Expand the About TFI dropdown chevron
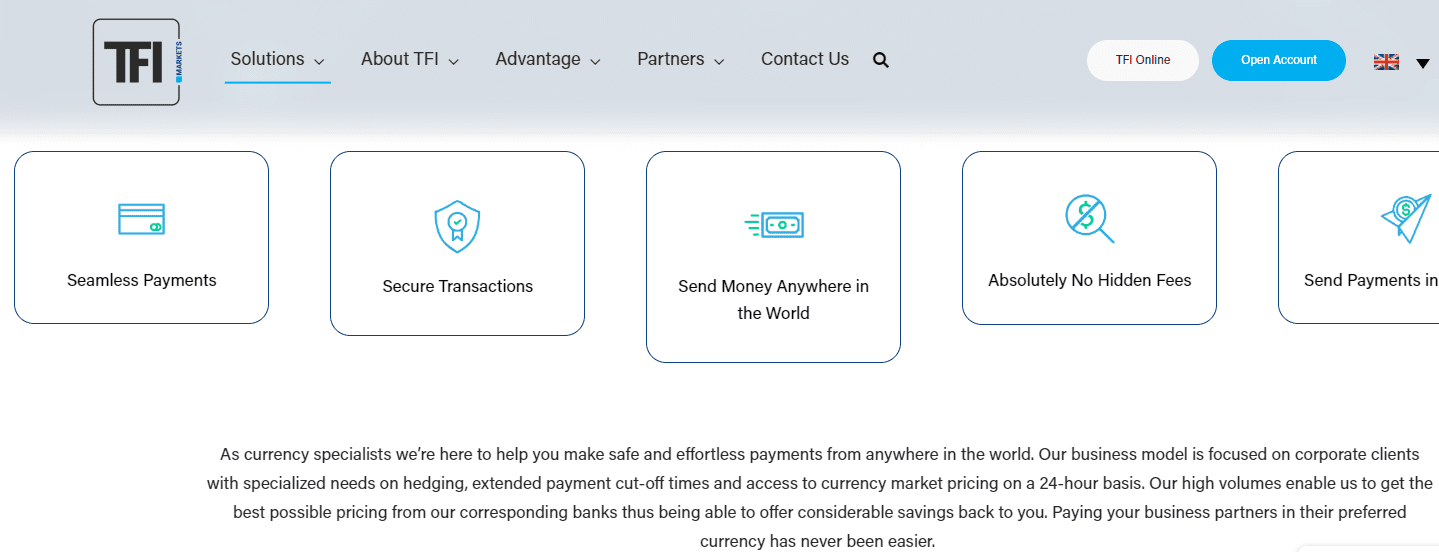Viewport: 1439px width, 552px height. pyautogui.click(x=453, y=62)
